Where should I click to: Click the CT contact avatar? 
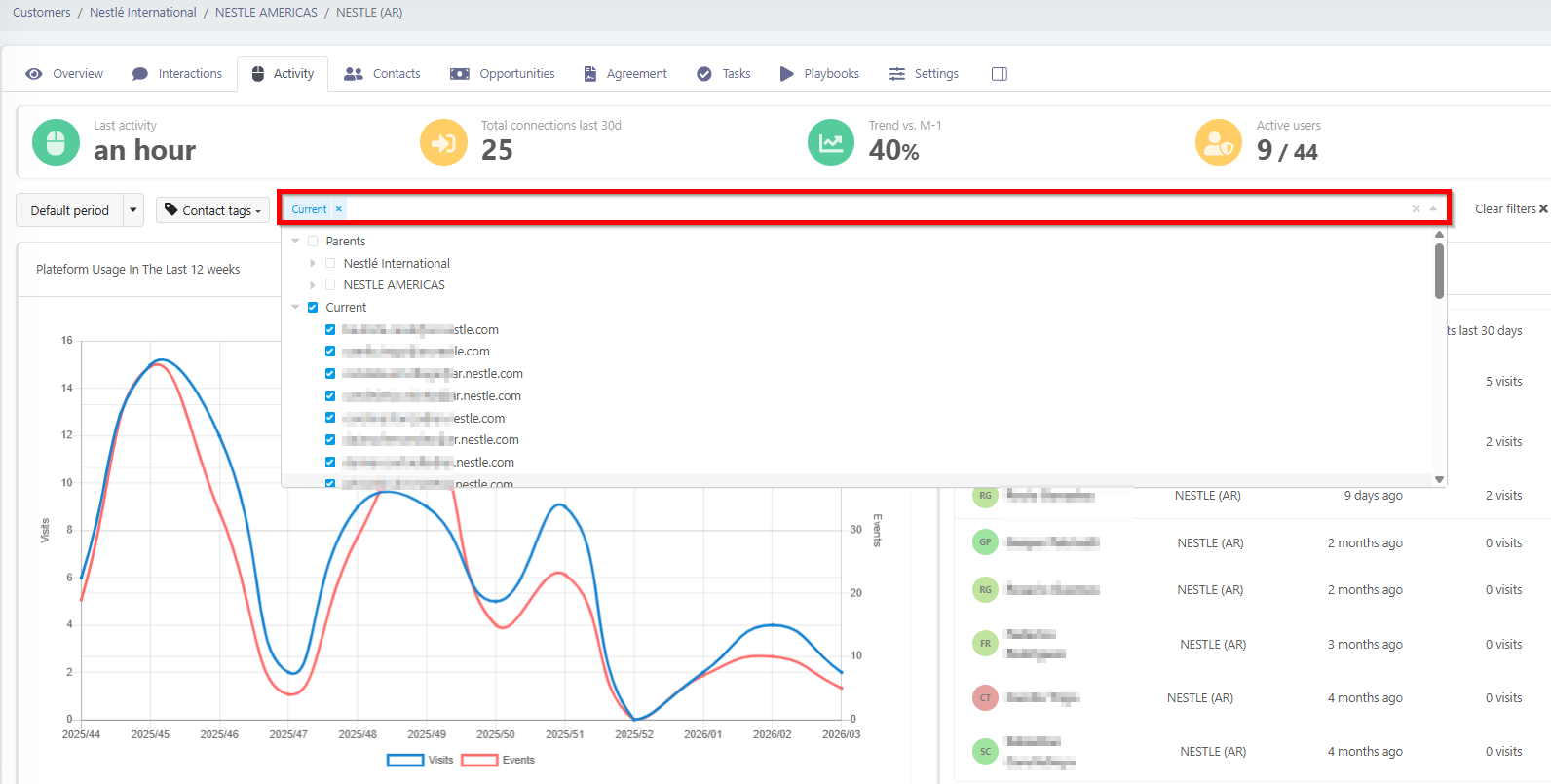(985, 698)
